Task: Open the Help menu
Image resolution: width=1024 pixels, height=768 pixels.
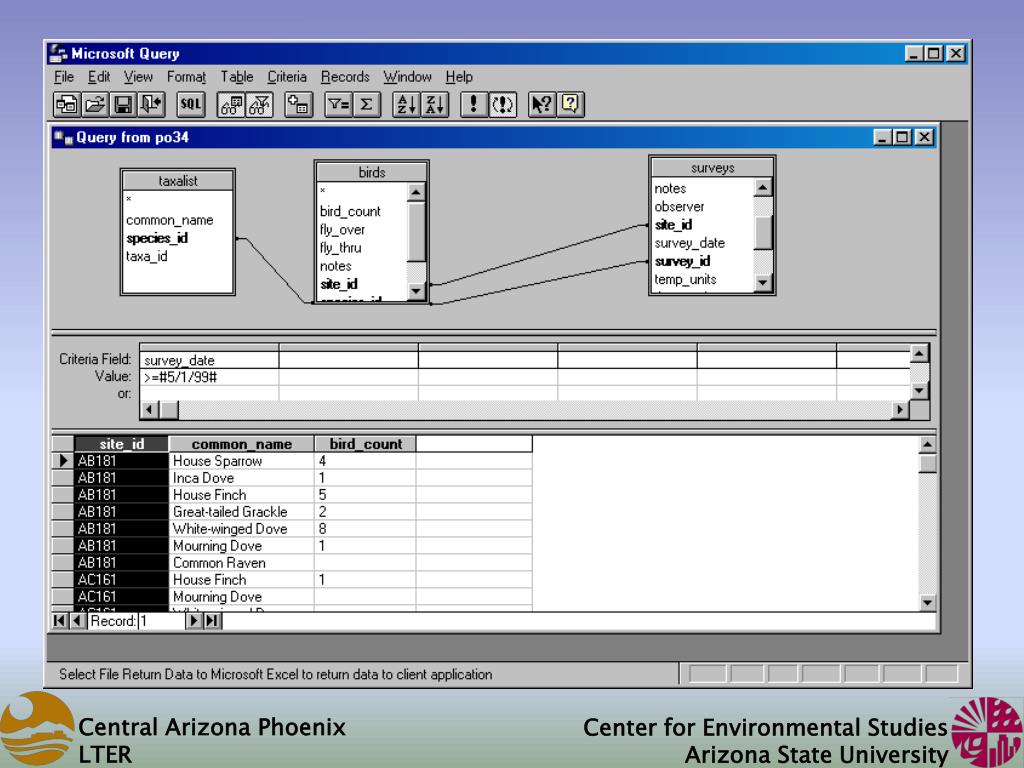Action: pyautogui.click(x=459, y=77)
